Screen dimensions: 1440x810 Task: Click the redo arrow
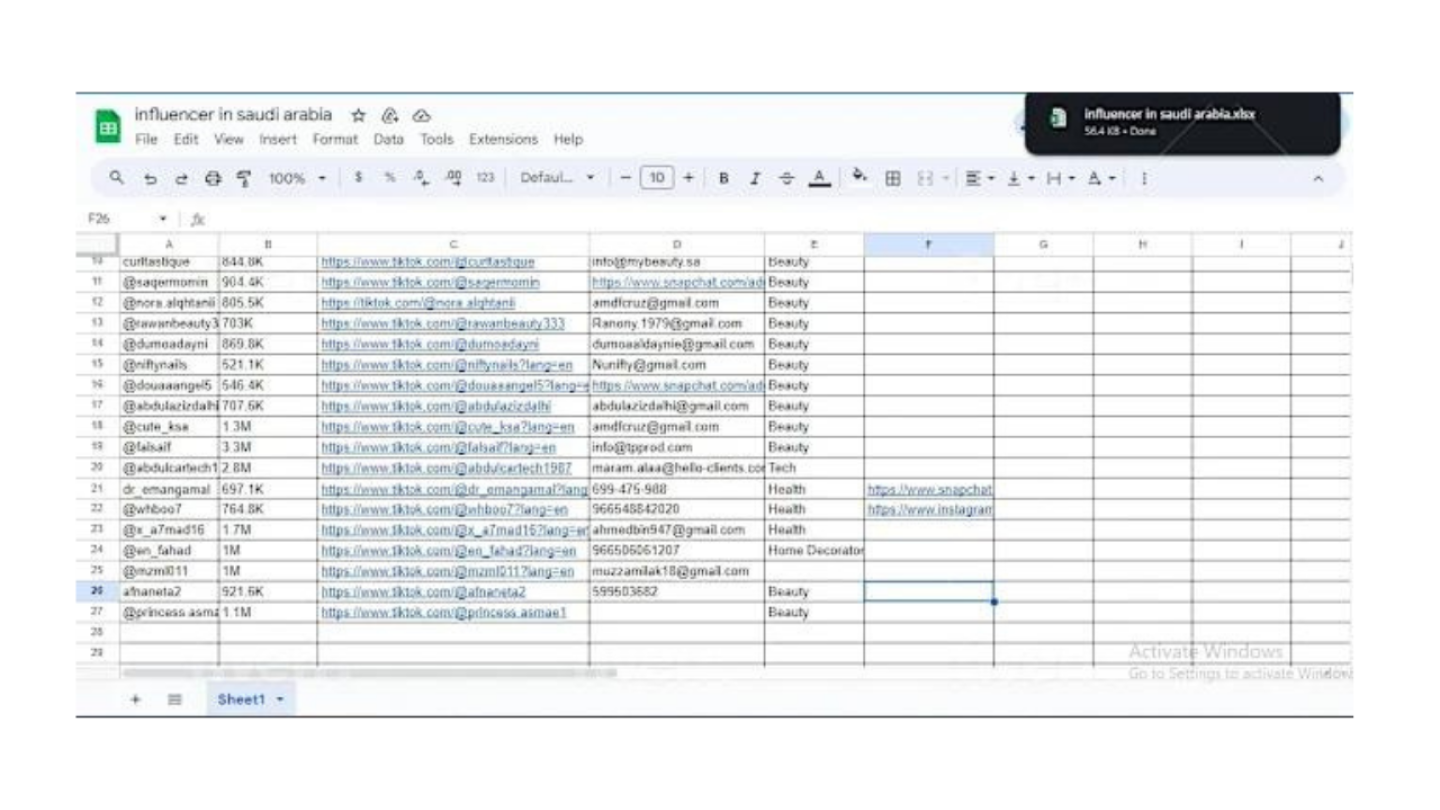pos(180,179)
